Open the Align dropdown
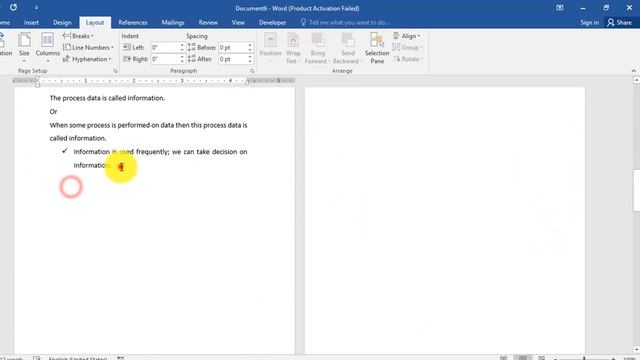Screen dimensions: 640x360 407,36
